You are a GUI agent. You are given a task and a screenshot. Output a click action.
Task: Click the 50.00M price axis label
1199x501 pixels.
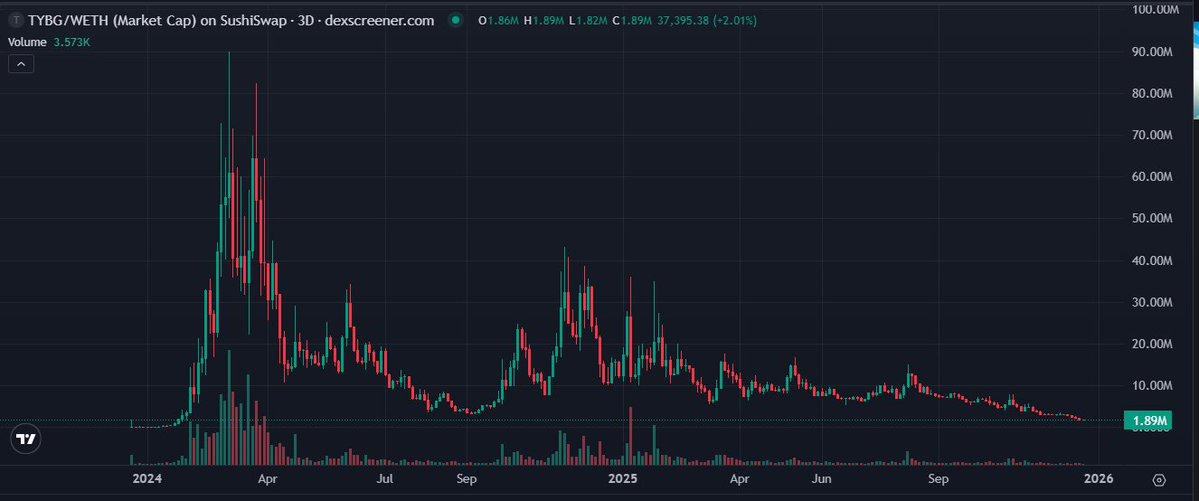(1151, 219)
